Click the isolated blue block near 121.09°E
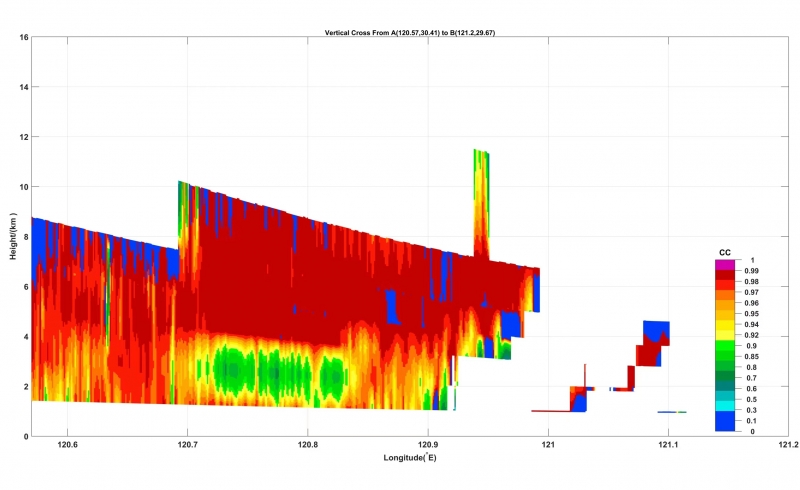Image resolution: width=800 pixels, height=490 pixels. click(x=657, y=330)
